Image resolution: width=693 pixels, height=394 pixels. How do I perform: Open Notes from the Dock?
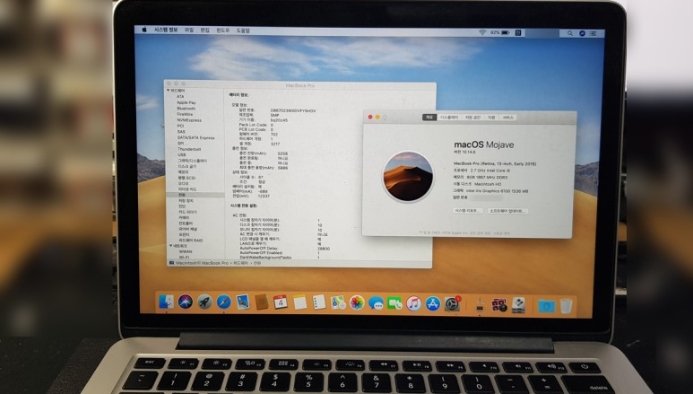pos(300,303)
